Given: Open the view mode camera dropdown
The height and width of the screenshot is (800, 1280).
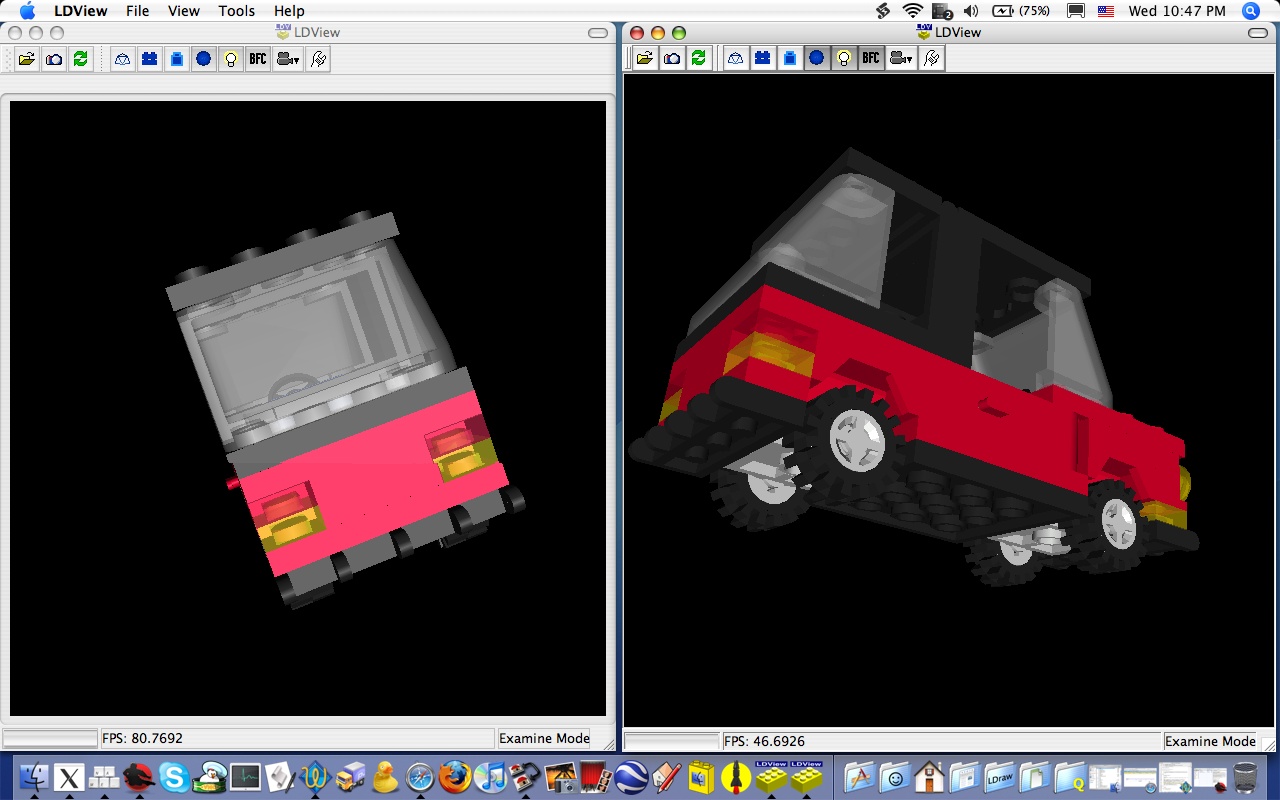Looking at the screenshot, I should 288,58.
